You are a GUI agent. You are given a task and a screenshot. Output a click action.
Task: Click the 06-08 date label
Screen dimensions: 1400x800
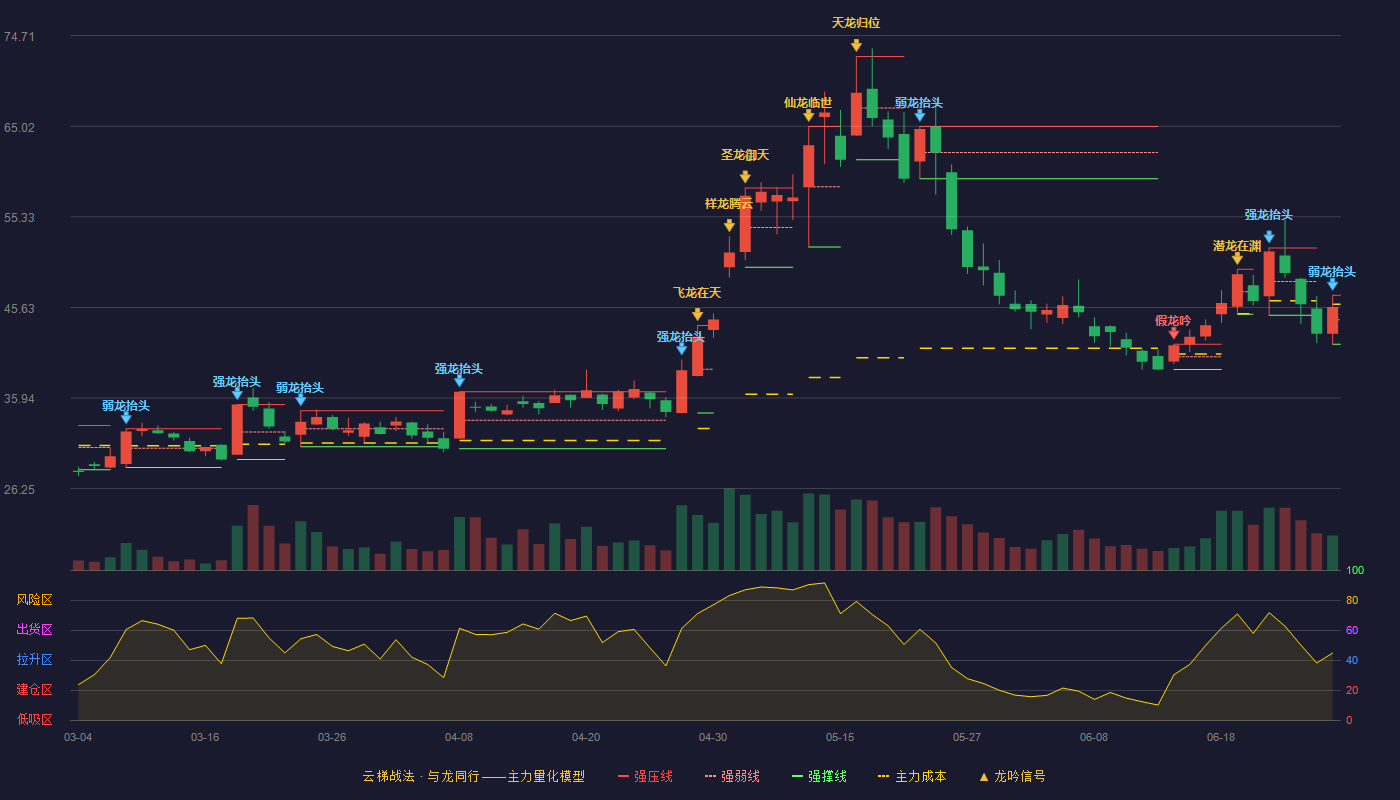click(1094, 737)
